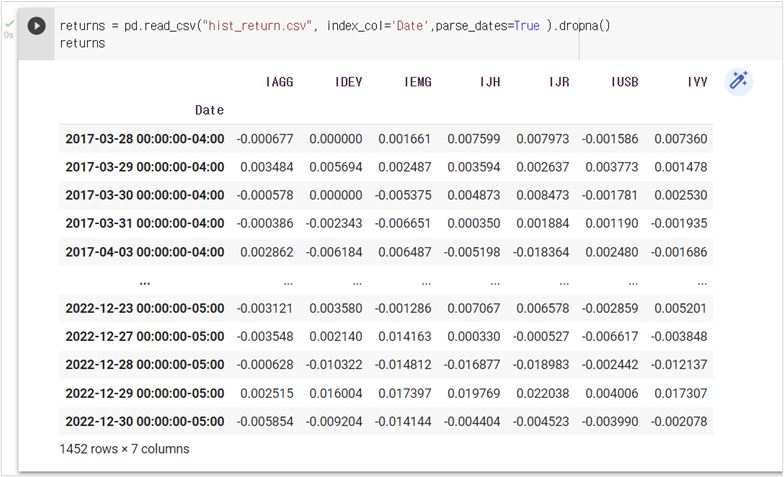Select the IDEV column header
784x477 pixels.
tap(349, 82)
